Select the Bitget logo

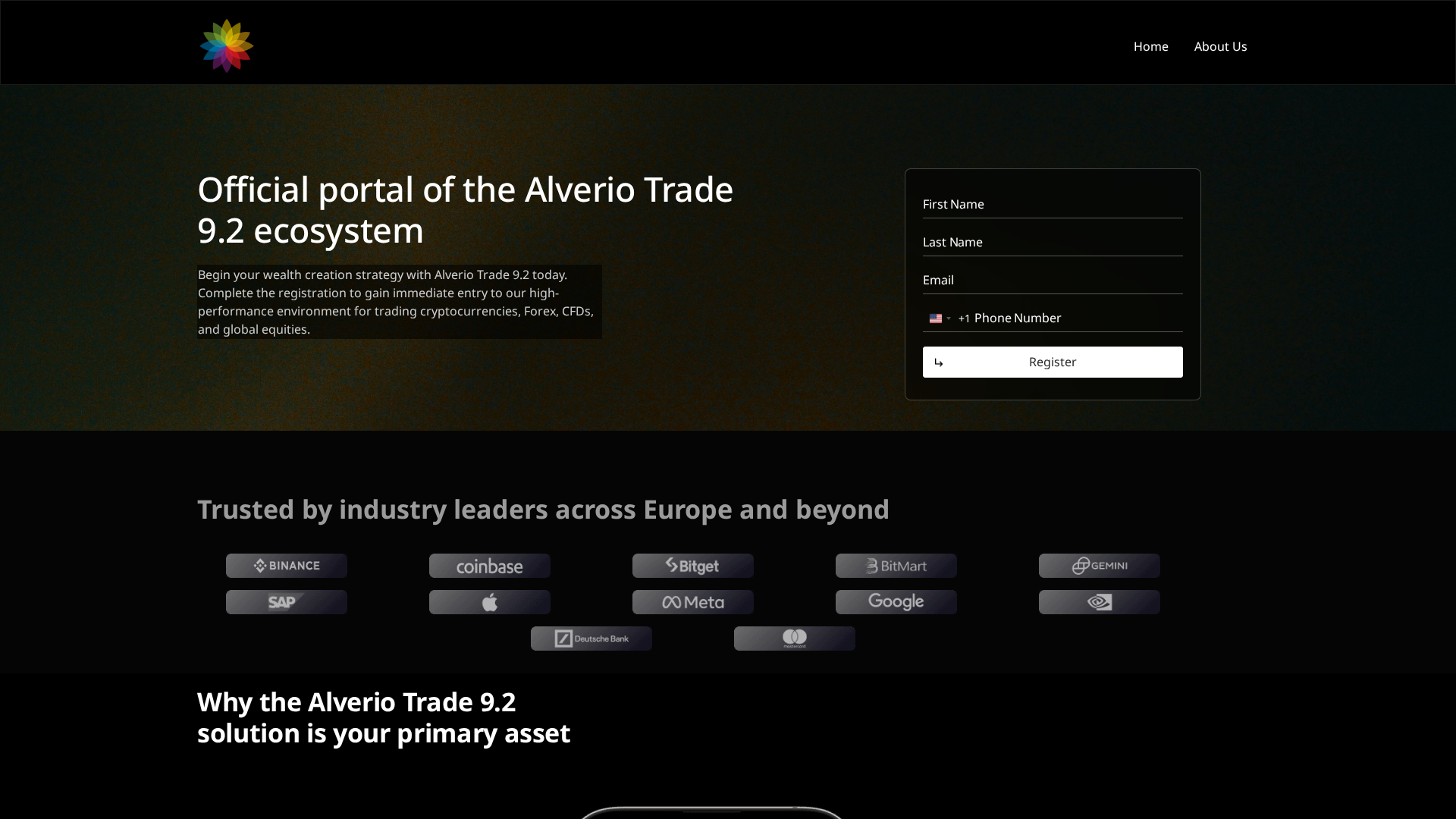point(692,565)
